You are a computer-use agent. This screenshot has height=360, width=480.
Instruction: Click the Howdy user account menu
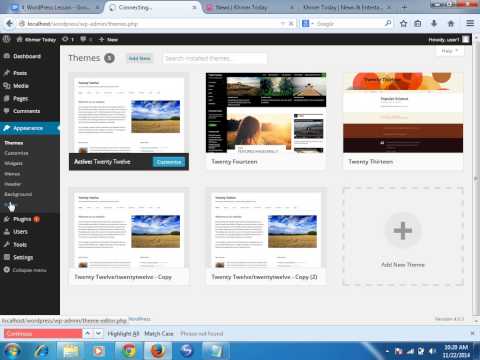[449, 39]
